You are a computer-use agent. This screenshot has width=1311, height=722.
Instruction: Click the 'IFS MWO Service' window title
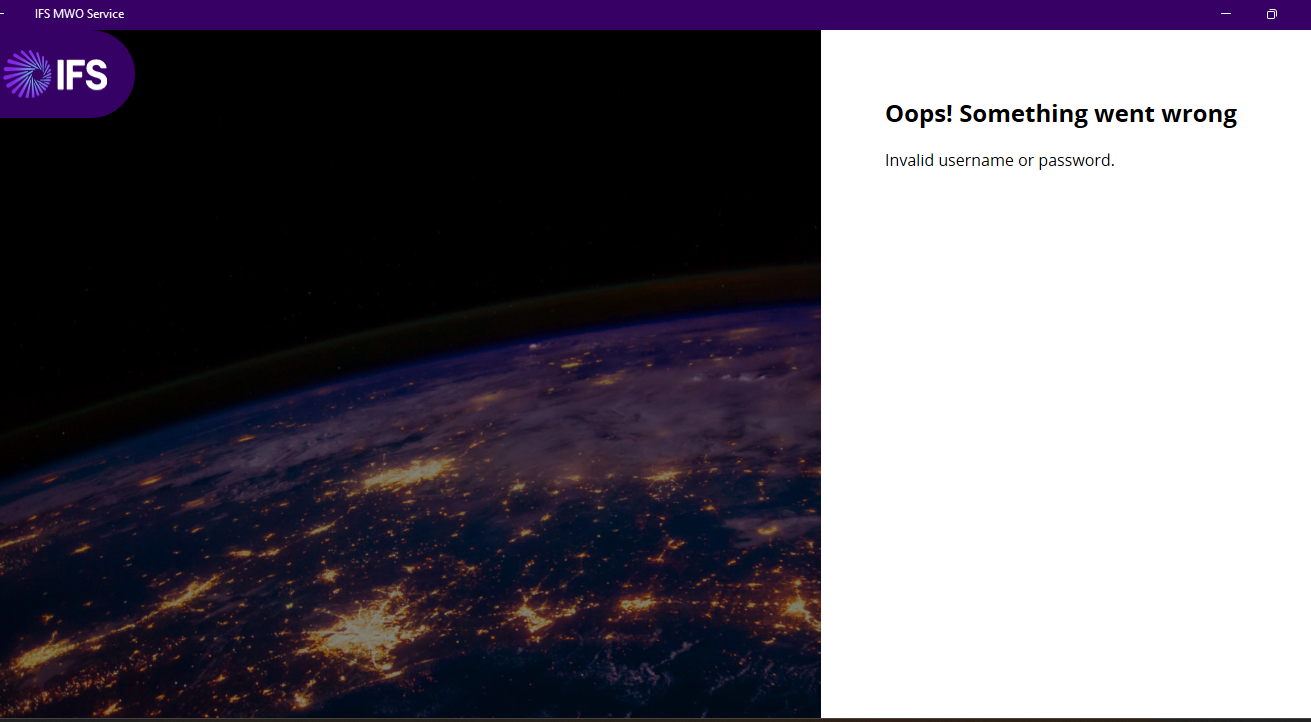(x=80, y=14)
